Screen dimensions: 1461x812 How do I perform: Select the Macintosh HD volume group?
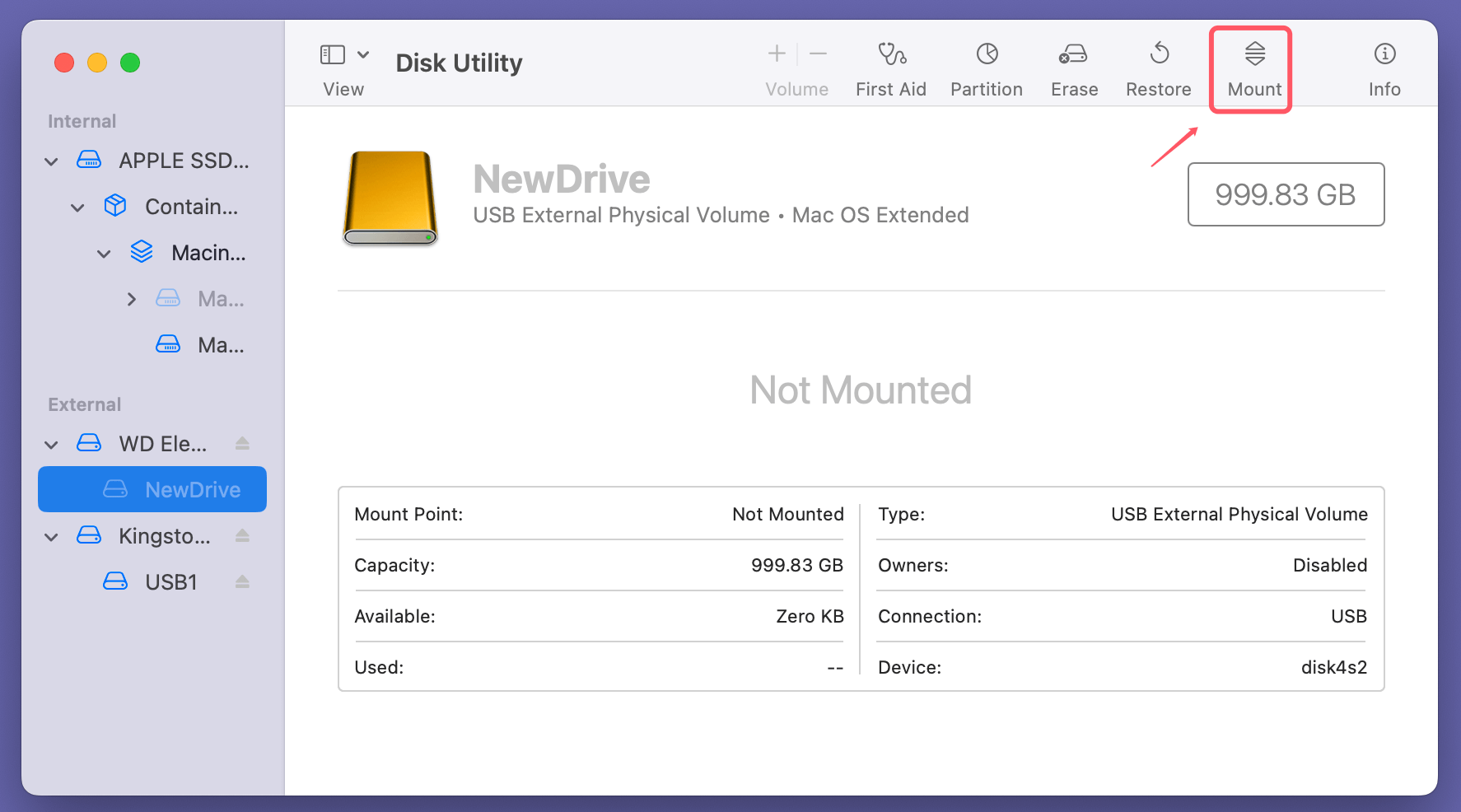208,253
